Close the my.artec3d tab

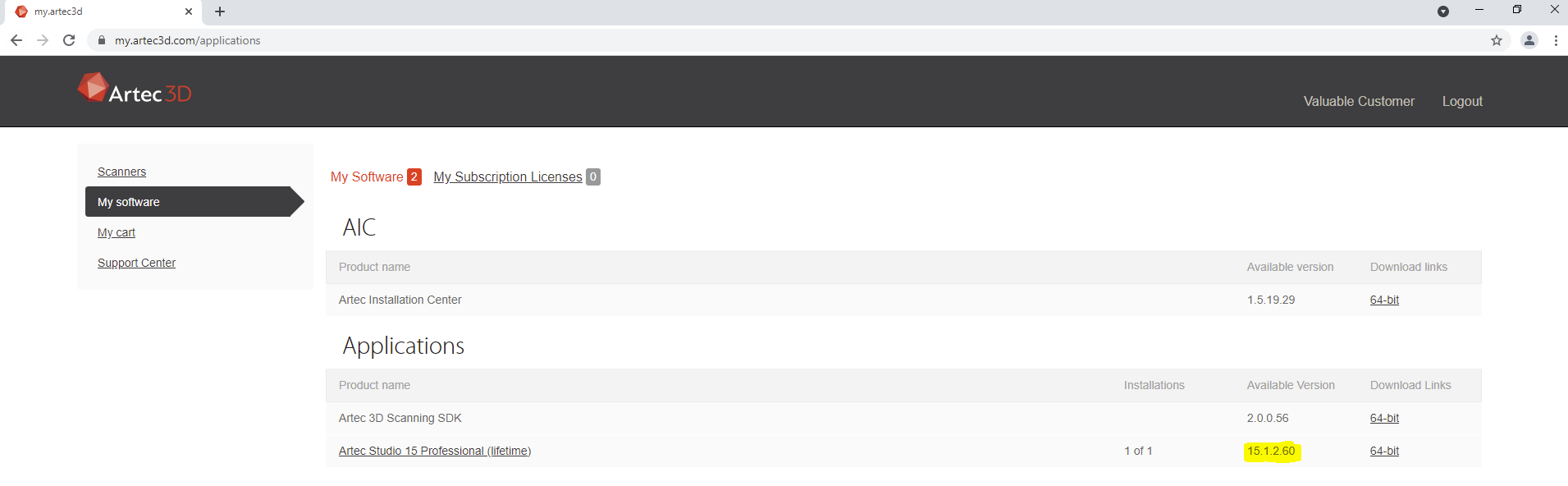point(189,11)
